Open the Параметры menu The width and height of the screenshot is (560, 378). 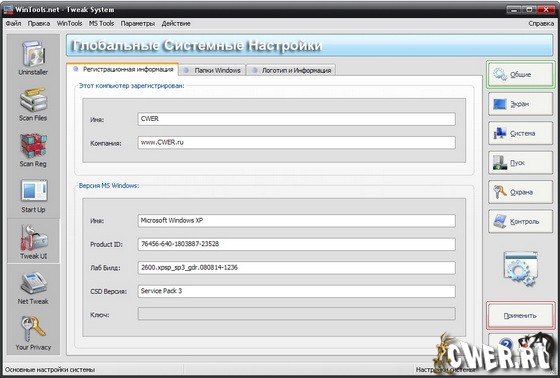pyautogui.click(x=138, y=23)
